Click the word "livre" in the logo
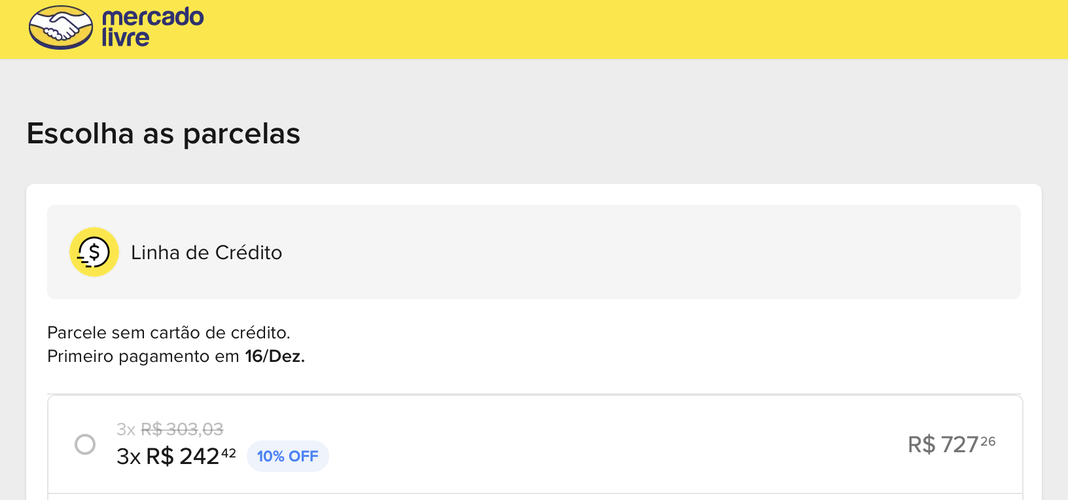 pyautogui.click(x=125, y=38)
